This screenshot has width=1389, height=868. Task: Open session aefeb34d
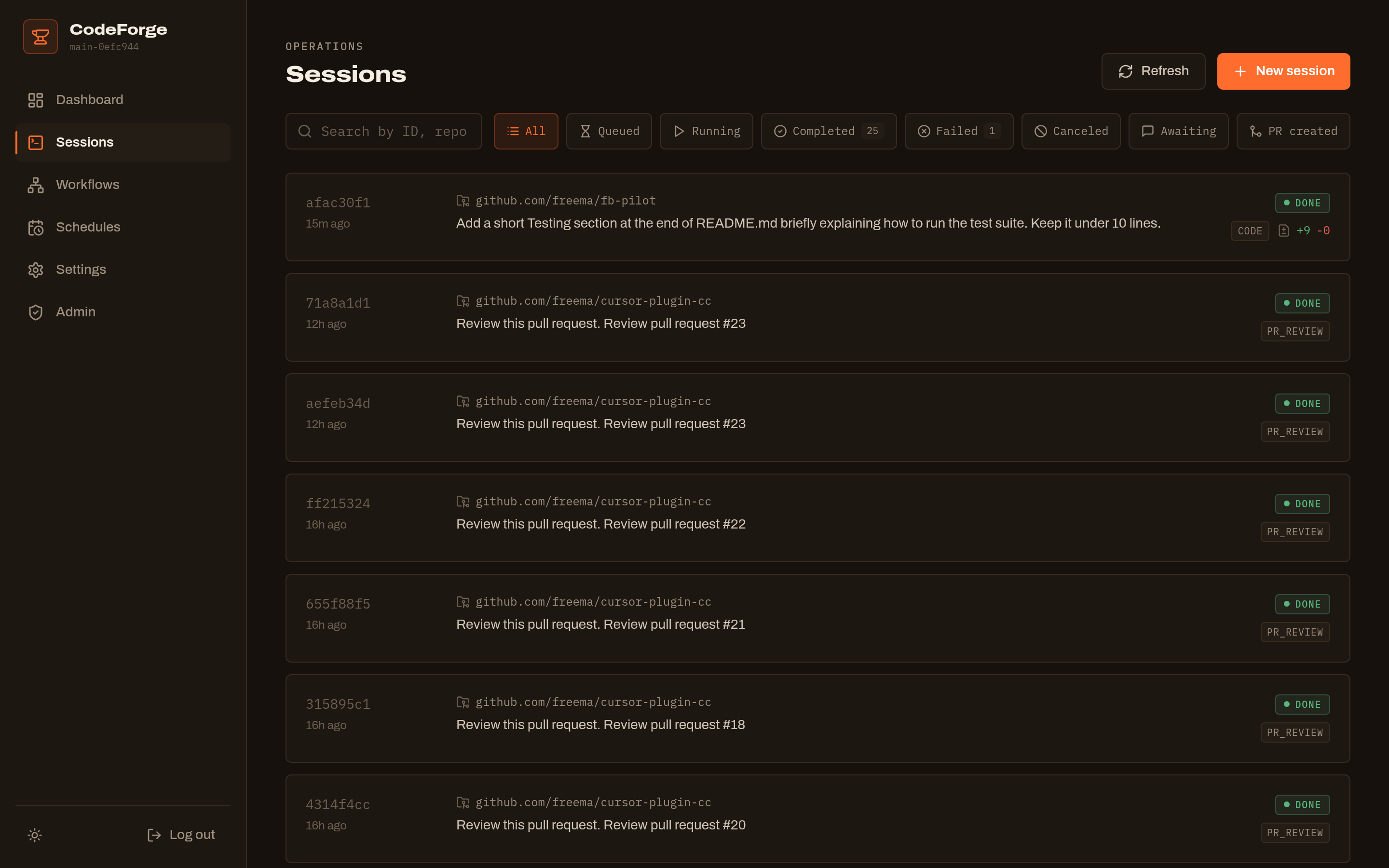tap(817, 418)
